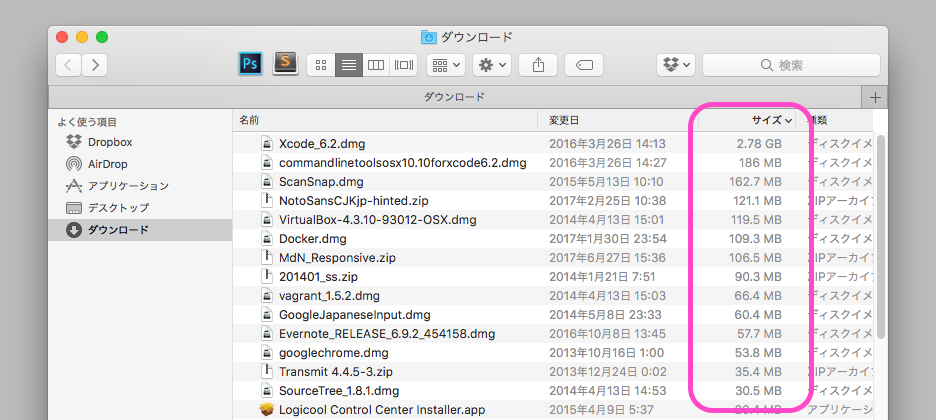Select Transmit 4.4.5-3.zip
The image size is (936, 420).
[x=335, y=372]
